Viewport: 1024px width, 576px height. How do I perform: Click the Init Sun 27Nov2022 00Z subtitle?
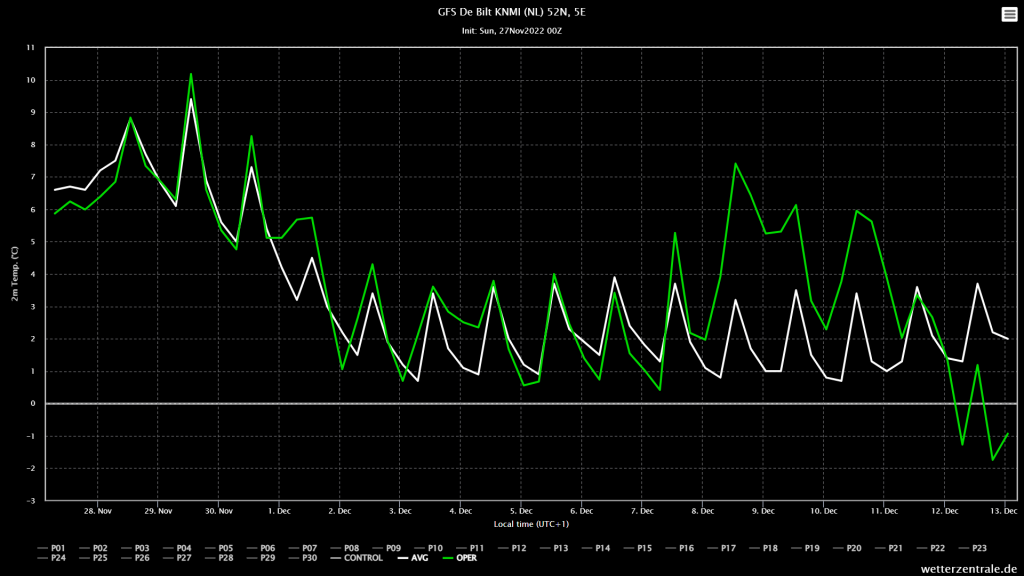(x=511, y=31)
